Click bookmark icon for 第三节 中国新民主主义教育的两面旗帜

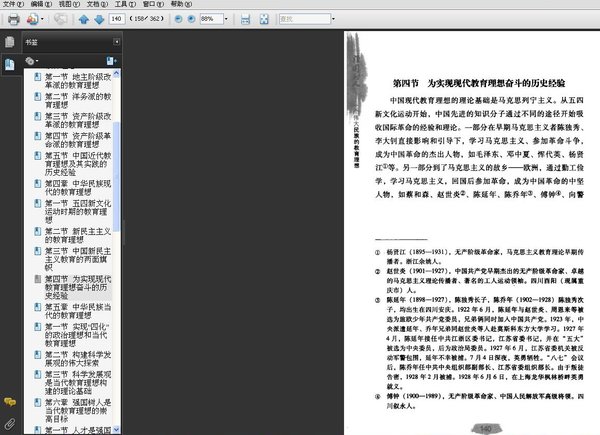(x=38, y=251)
